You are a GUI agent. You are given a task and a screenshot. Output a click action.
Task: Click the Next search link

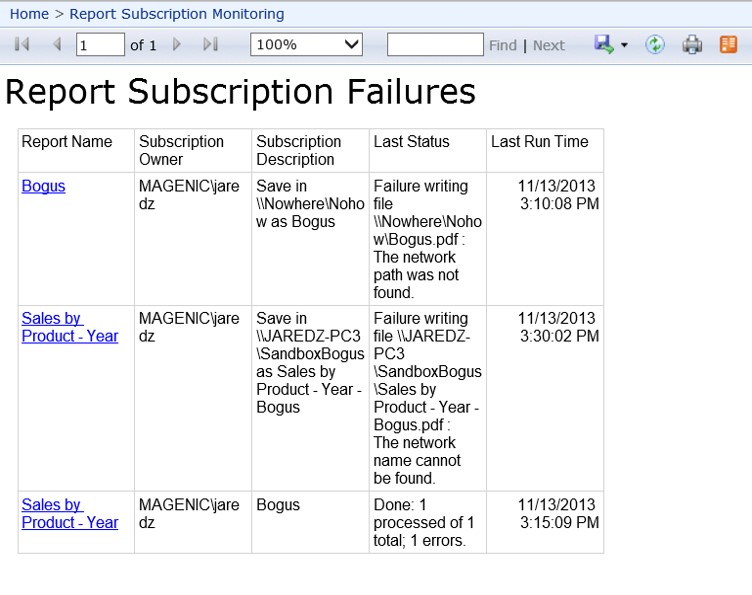point(549,45)
